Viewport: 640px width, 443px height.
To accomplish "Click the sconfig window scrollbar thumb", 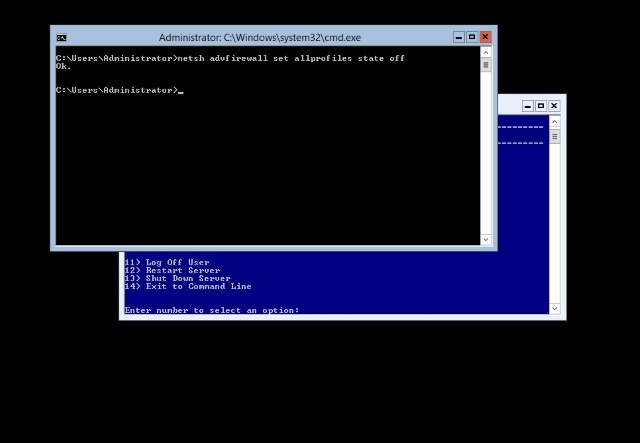I will pyautogui.click(x=554, y=136).
